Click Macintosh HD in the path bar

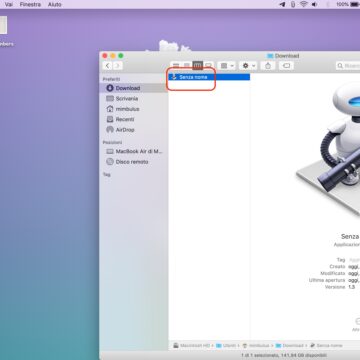point(192,346)
